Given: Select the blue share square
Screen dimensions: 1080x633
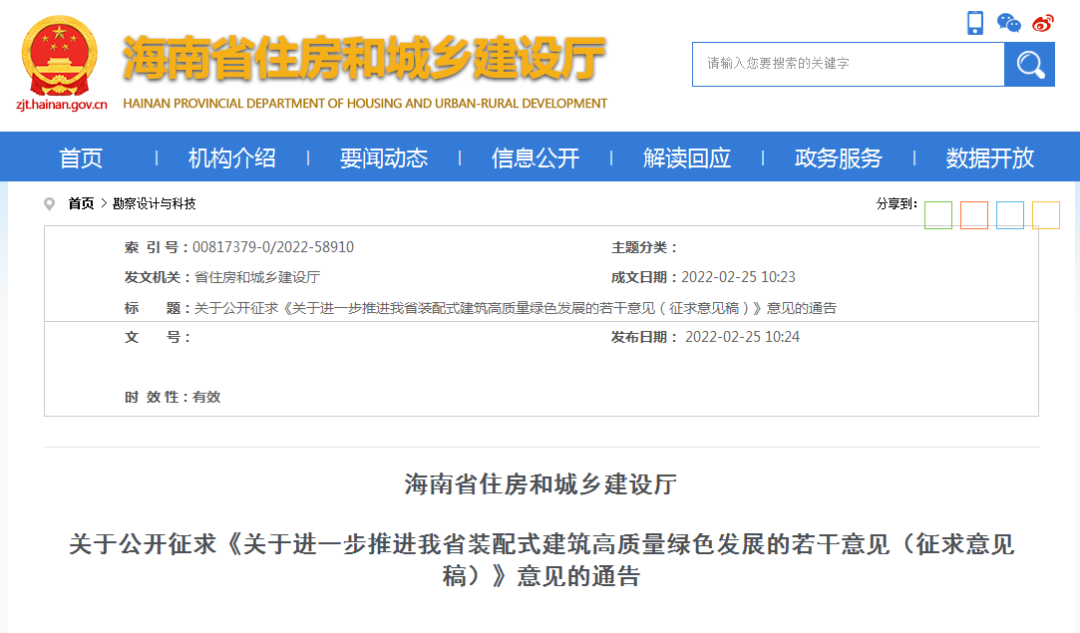Looking at the screenshot, I should [1009, 214].
